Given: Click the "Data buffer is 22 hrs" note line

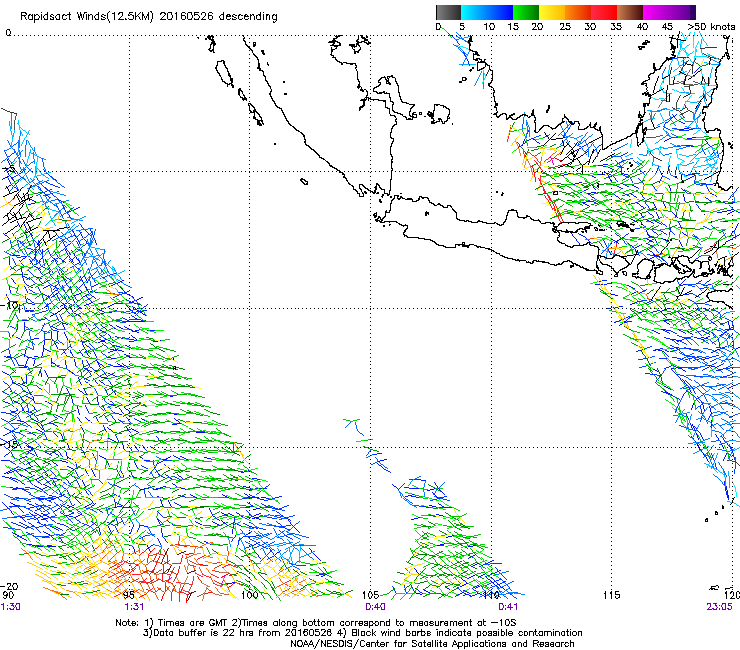Looking at the screenshot, I should pyautogui.click(x=362, y=633).
